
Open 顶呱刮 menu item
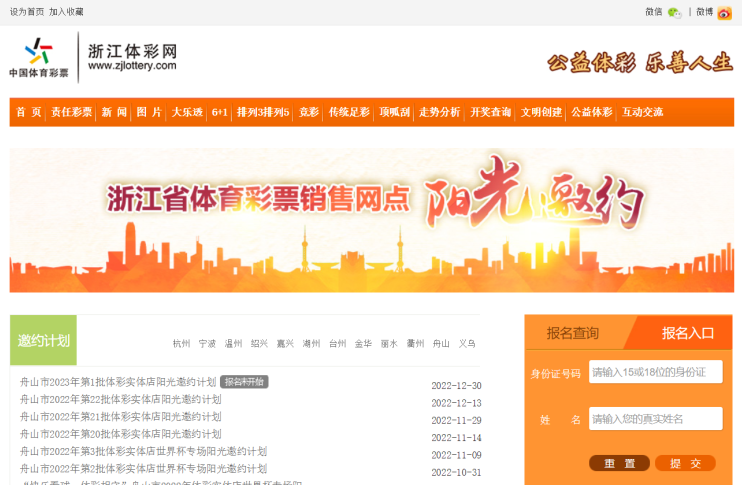[x=394, y=112]
